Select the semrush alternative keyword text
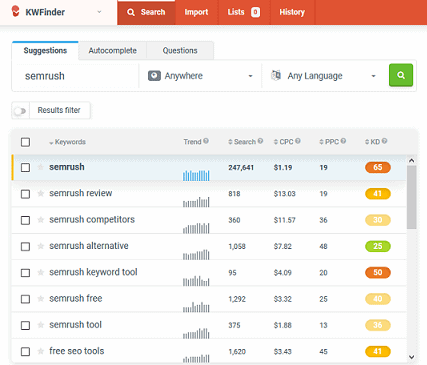 tap(89, 246)
